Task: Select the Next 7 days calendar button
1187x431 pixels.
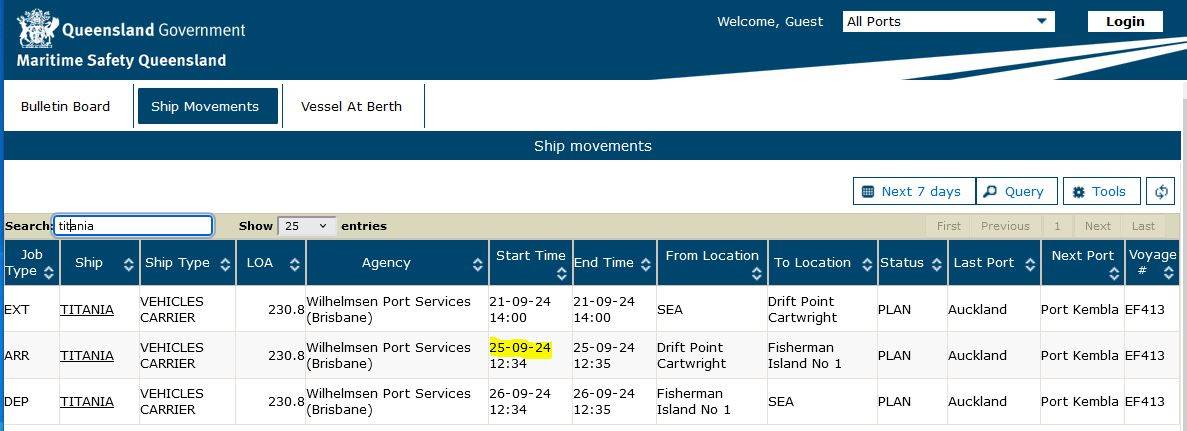Action: pos(914,192)
